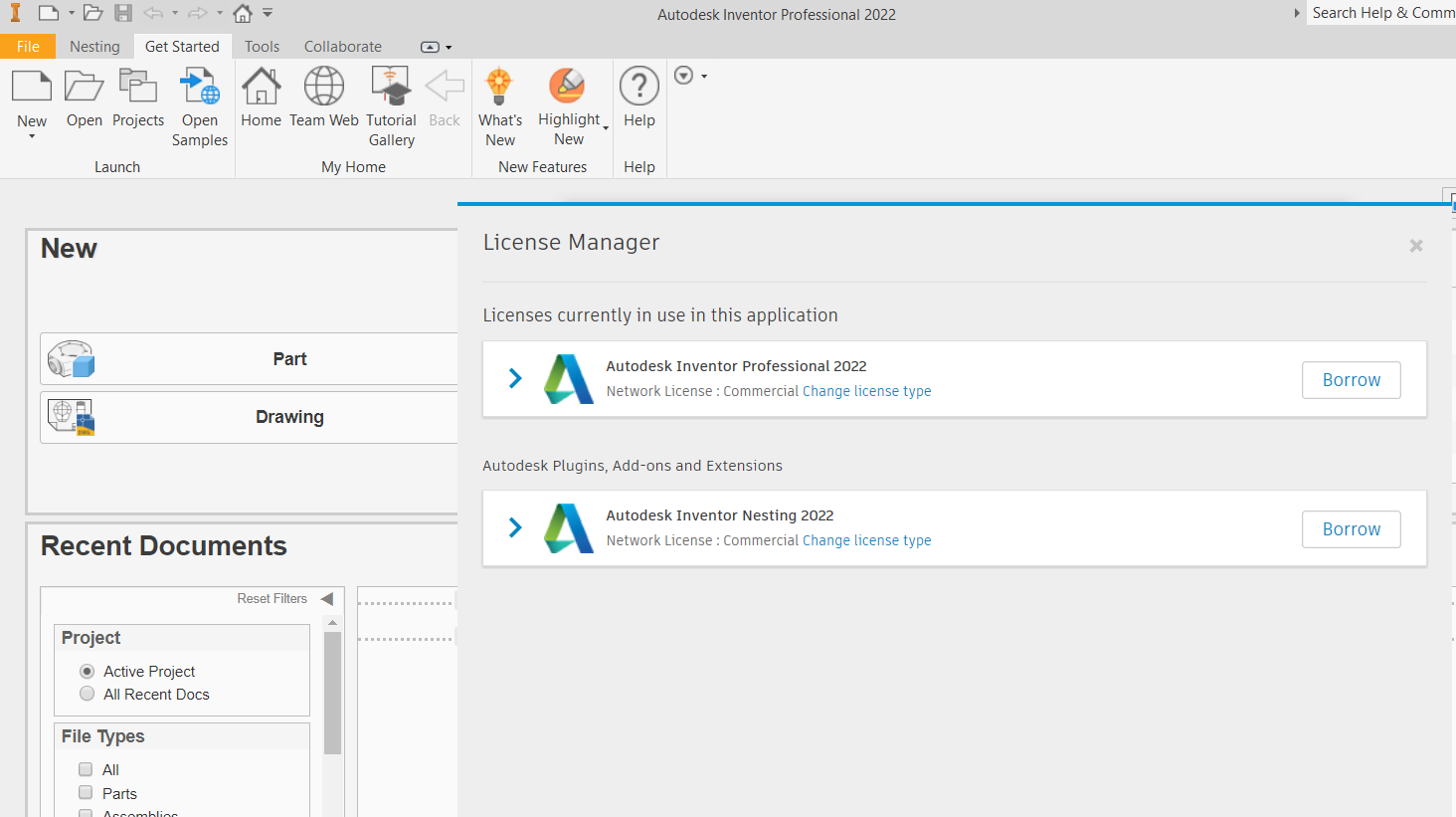Close the License Manager panel
The image size is (1456, 817).
1416,246
